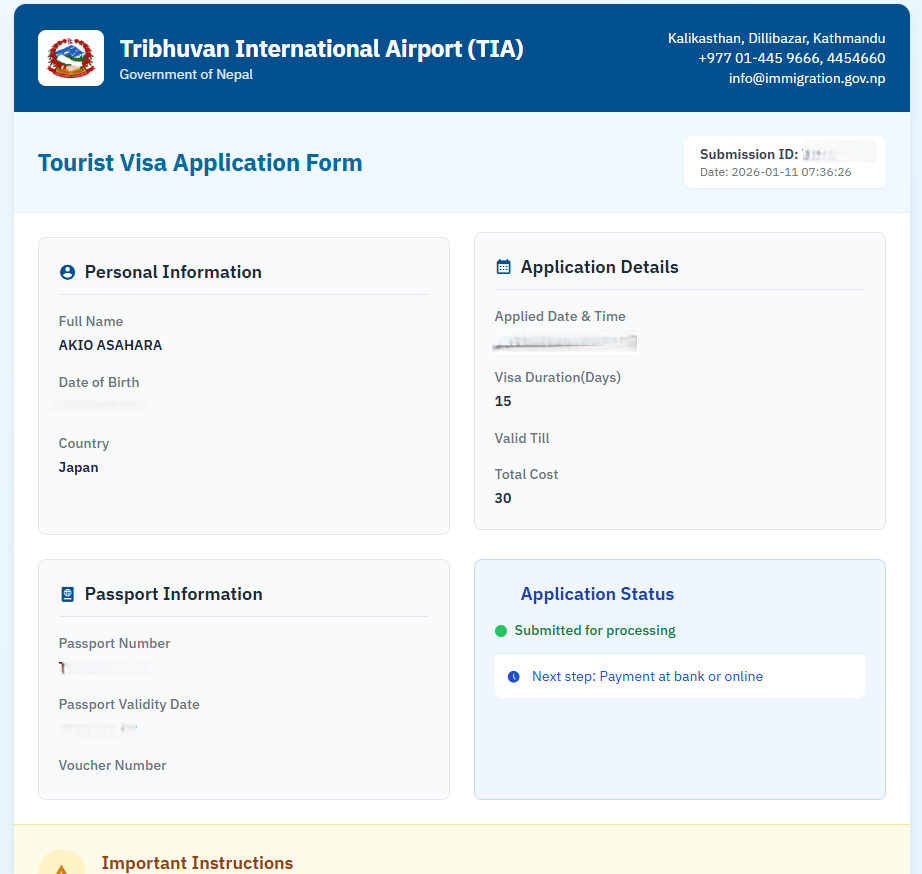This screenshot has height=874, width=922.
Task: Click the green status dot indicator
Action: [x=501, y=631]
